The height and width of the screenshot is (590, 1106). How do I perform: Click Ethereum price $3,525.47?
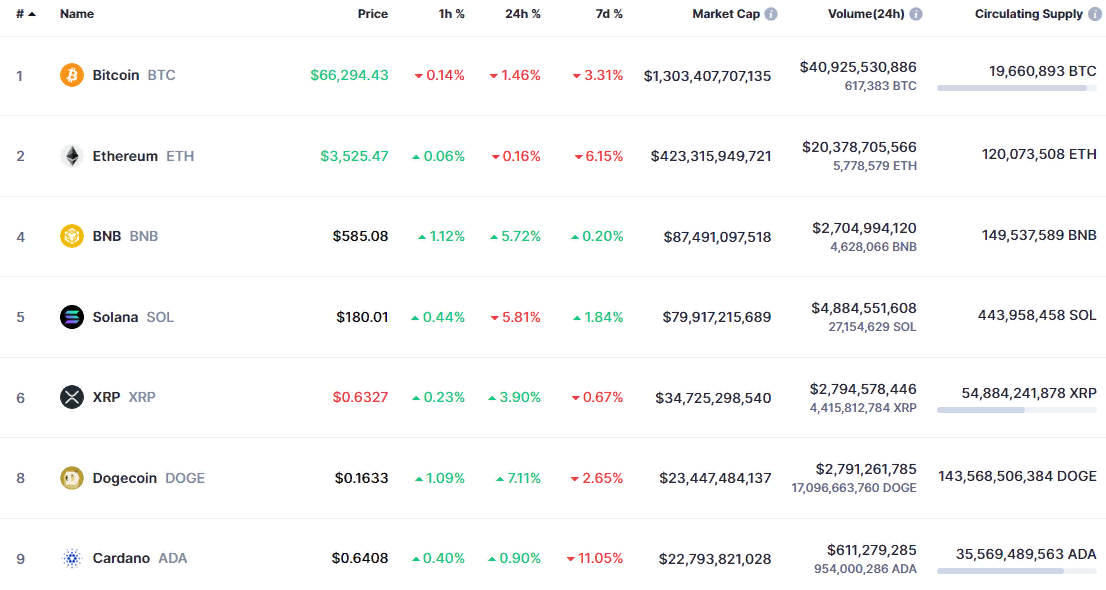click(354, 156)
